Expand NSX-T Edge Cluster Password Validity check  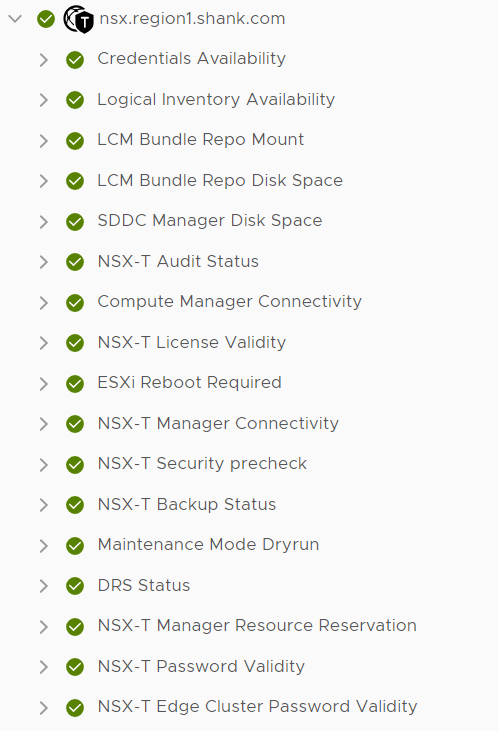pyautogui.click(x=44, y=708)
